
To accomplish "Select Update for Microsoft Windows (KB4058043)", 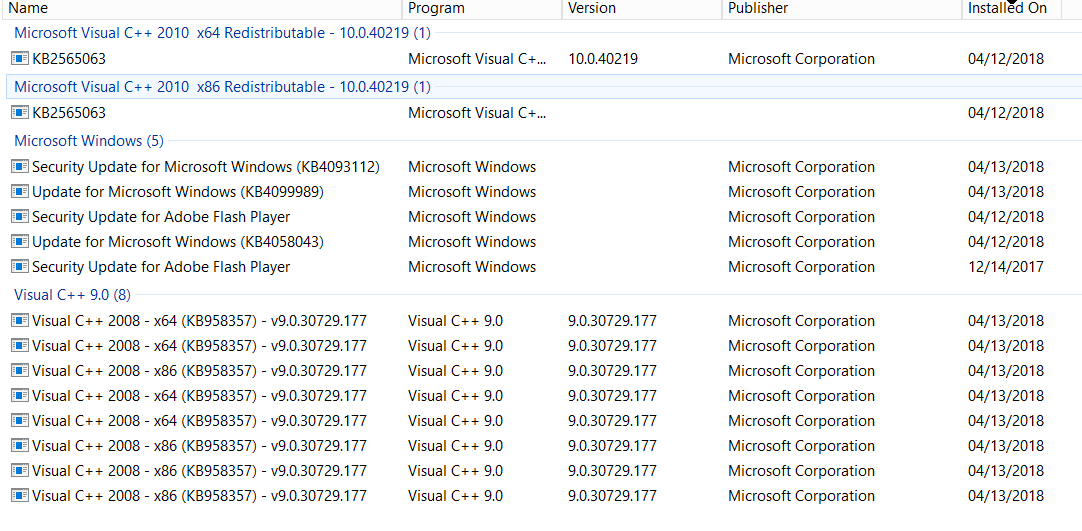I will click(x=178, y=242).
